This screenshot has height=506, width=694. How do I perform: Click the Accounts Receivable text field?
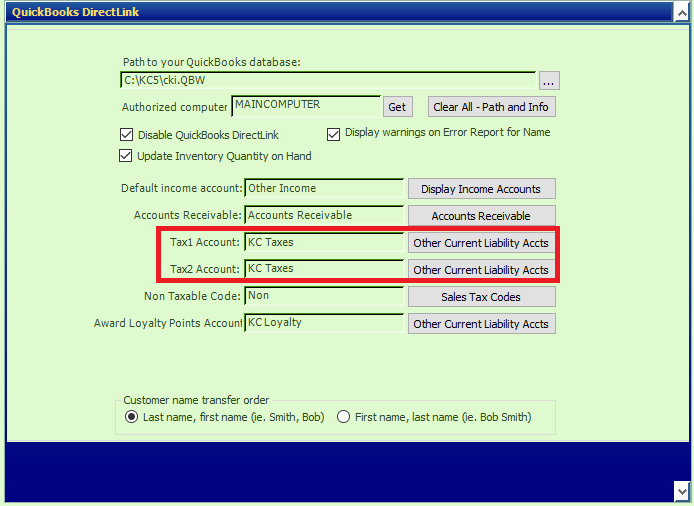pyautogui.click(x=324, y=215)
